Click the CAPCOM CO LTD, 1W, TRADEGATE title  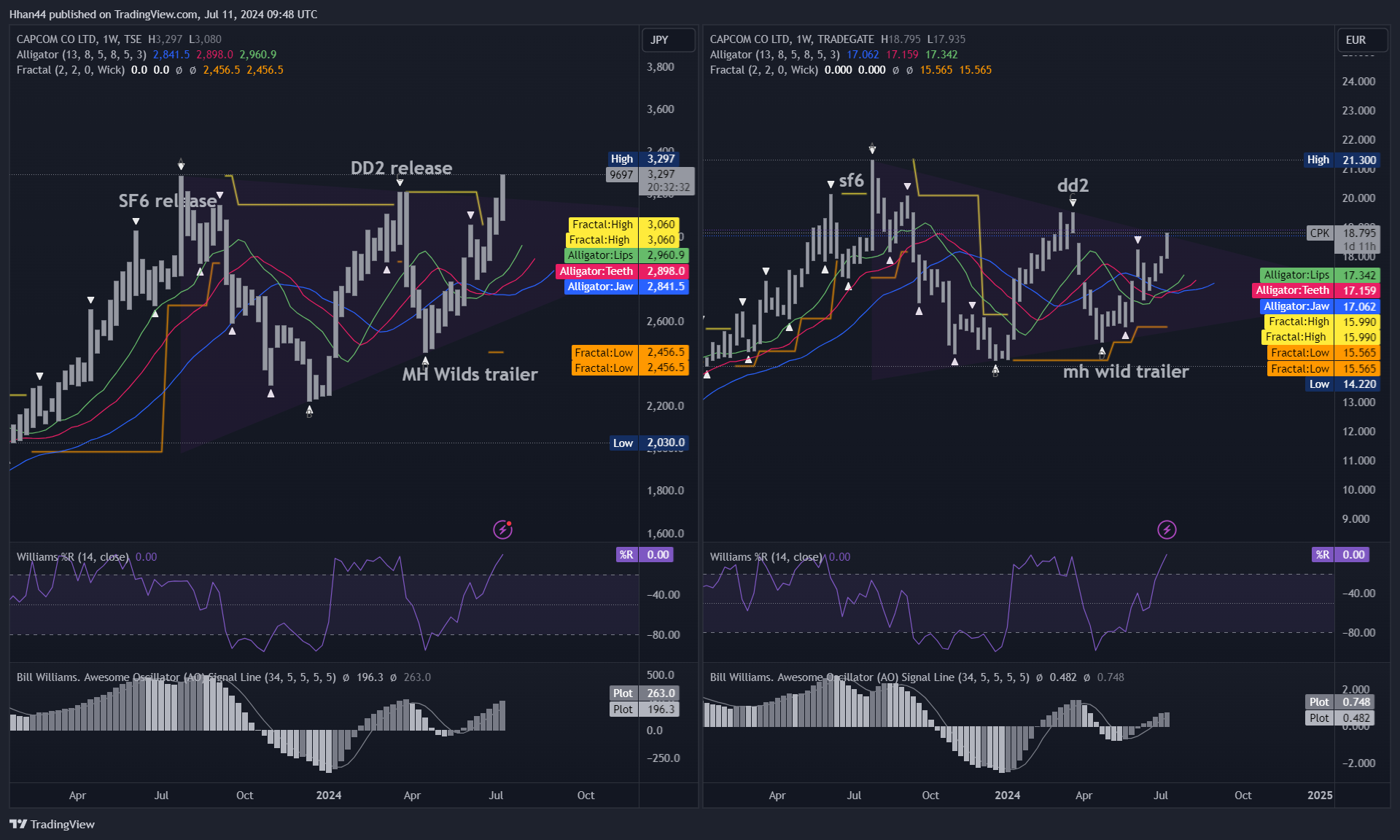point(792,39)
